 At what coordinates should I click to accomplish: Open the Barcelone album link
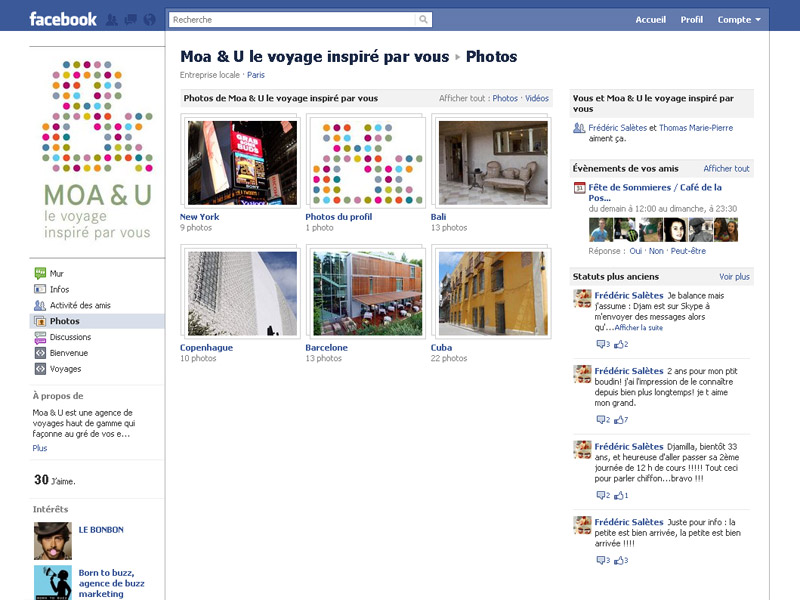(x=327, y=347)
